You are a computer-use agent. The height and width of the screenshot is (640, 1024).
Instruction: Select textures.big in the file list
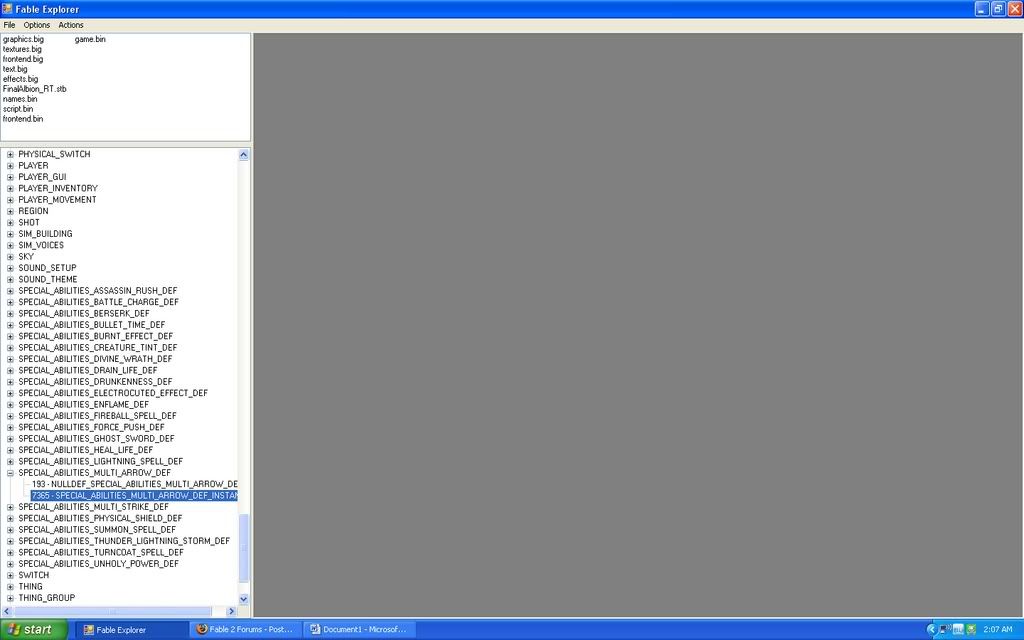22,49
